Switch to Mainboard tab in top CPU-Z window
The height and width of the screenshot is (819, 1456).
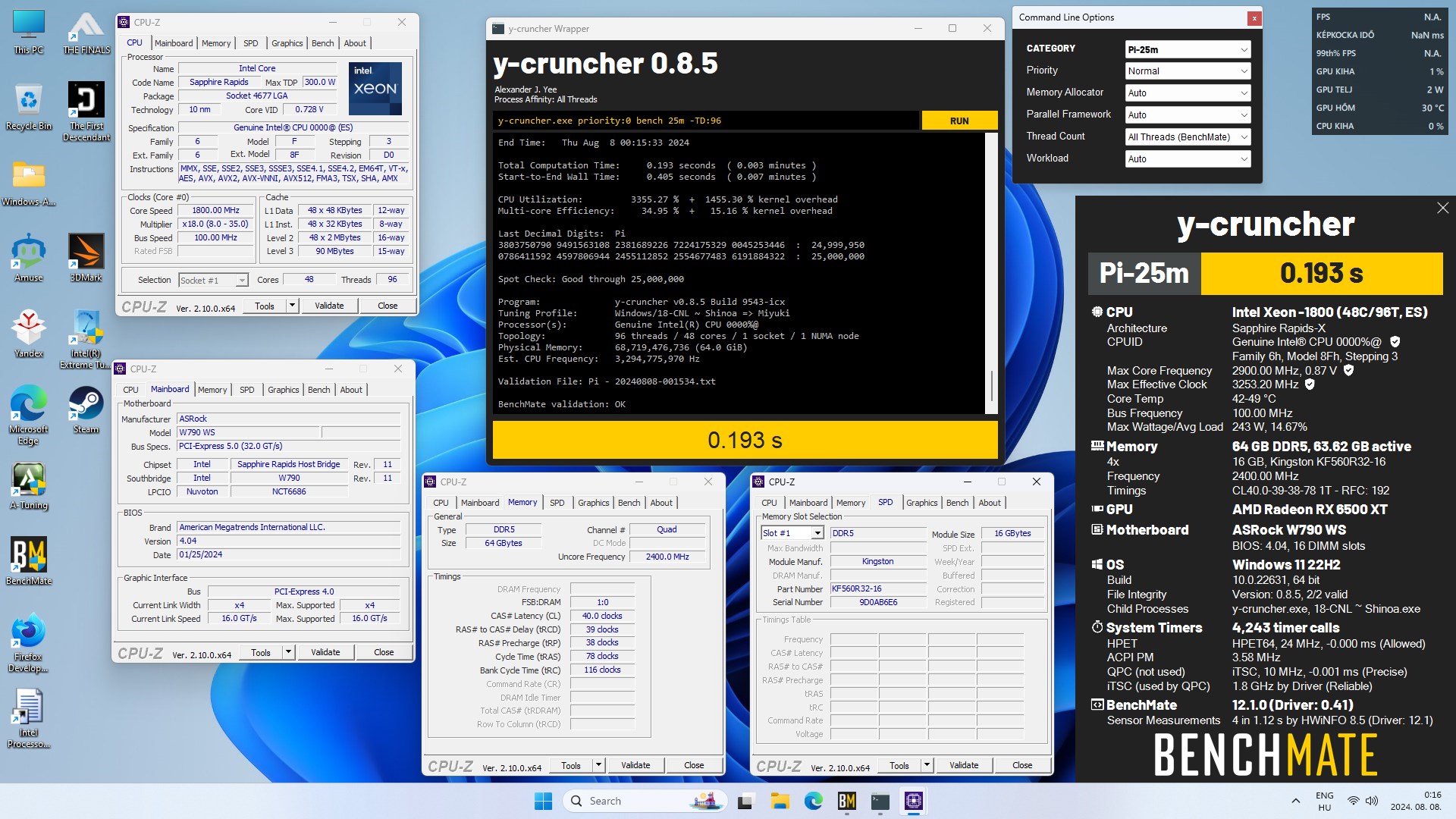pos(174,43)
